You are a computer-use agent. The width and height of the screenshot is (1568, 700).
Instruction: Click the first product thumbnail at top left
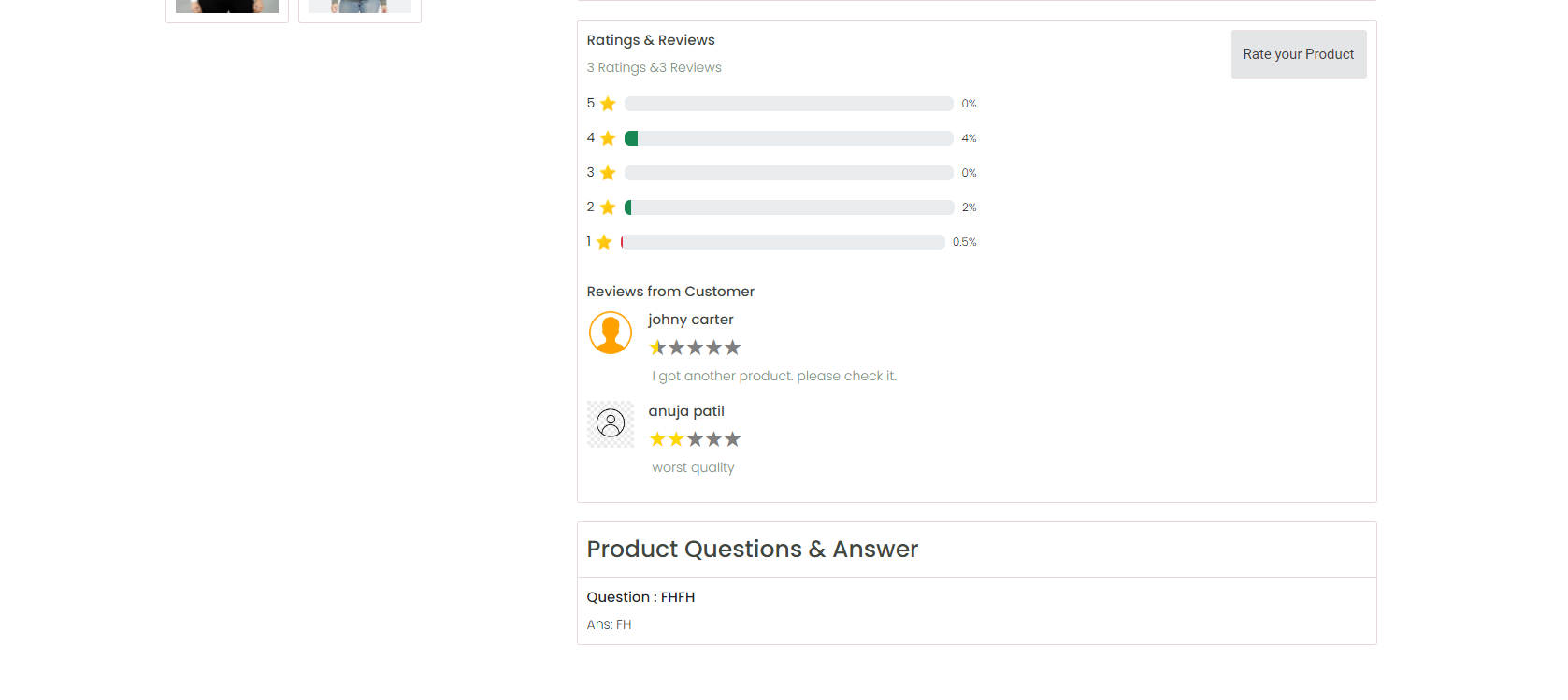[x=227, y=9]
